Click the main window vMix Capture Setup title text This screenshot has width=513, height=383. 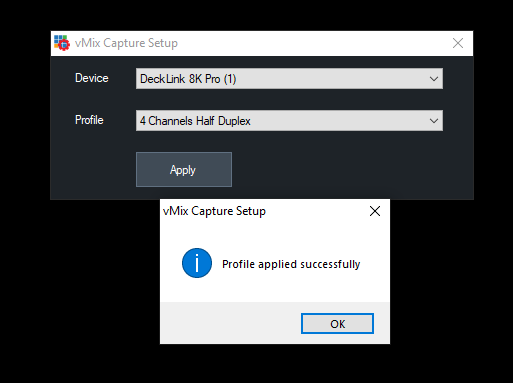126,43
